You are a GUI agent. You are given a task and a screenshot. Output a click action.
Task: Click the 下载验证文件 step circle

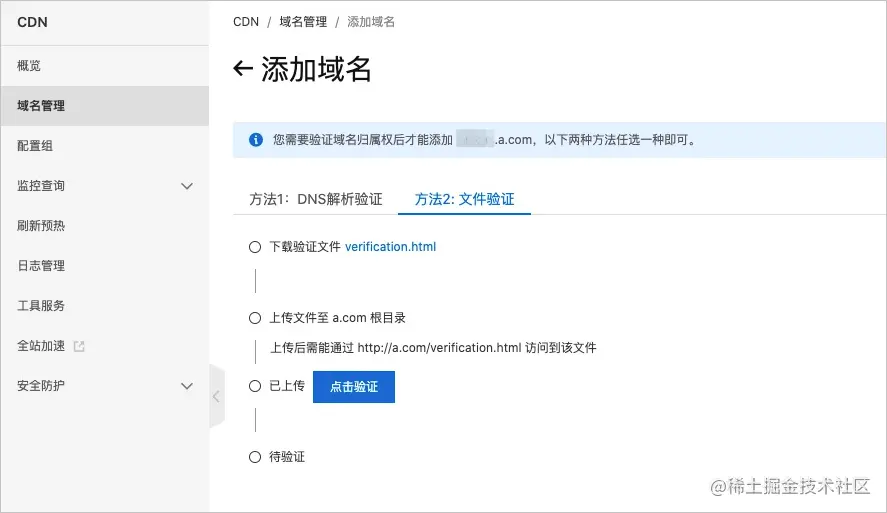(x=255, y=247)
